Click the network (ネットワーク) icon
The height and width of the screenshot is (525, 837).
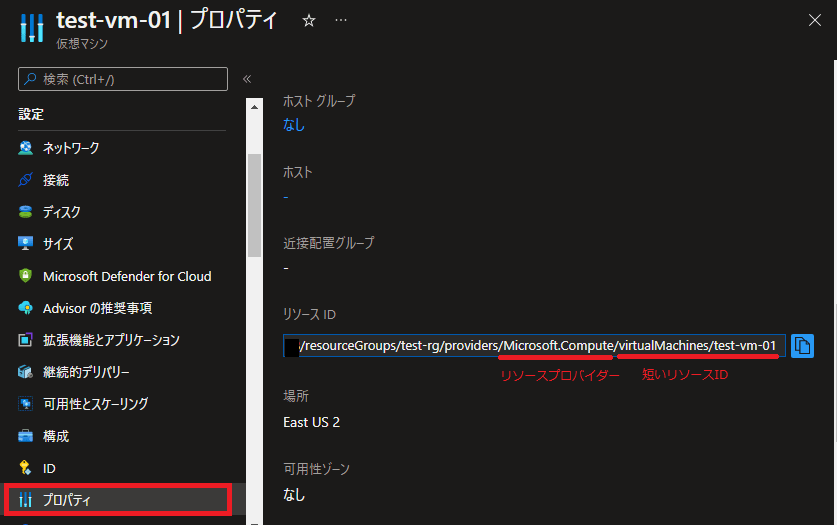point(25,148)
